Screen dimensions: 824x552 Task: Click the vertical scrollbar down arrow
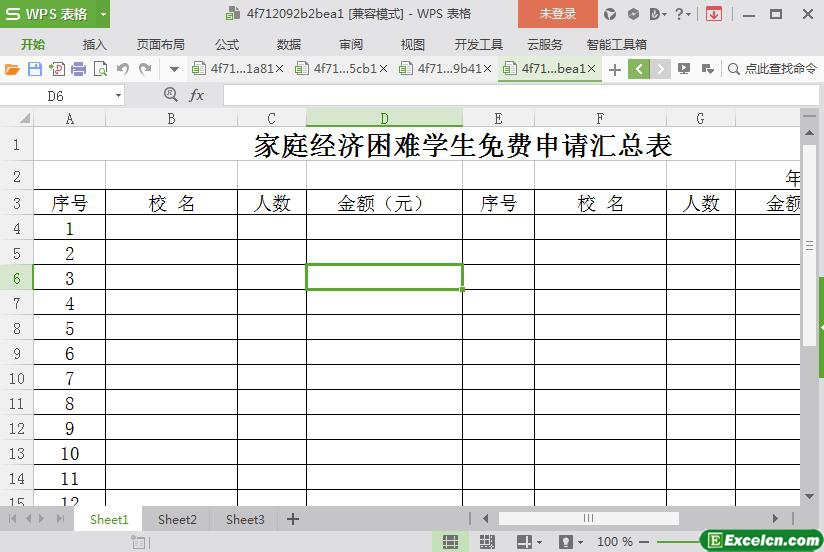(x=809, y=496)
